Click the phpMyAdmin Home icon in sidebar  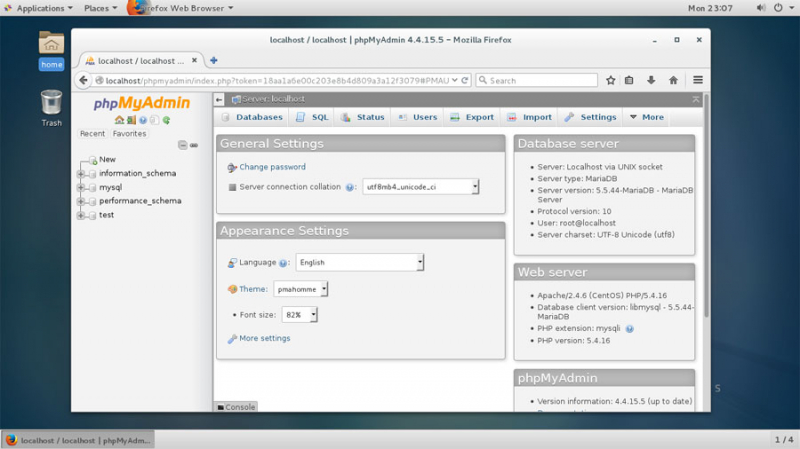pyautogui.click(x=119, y=120)
